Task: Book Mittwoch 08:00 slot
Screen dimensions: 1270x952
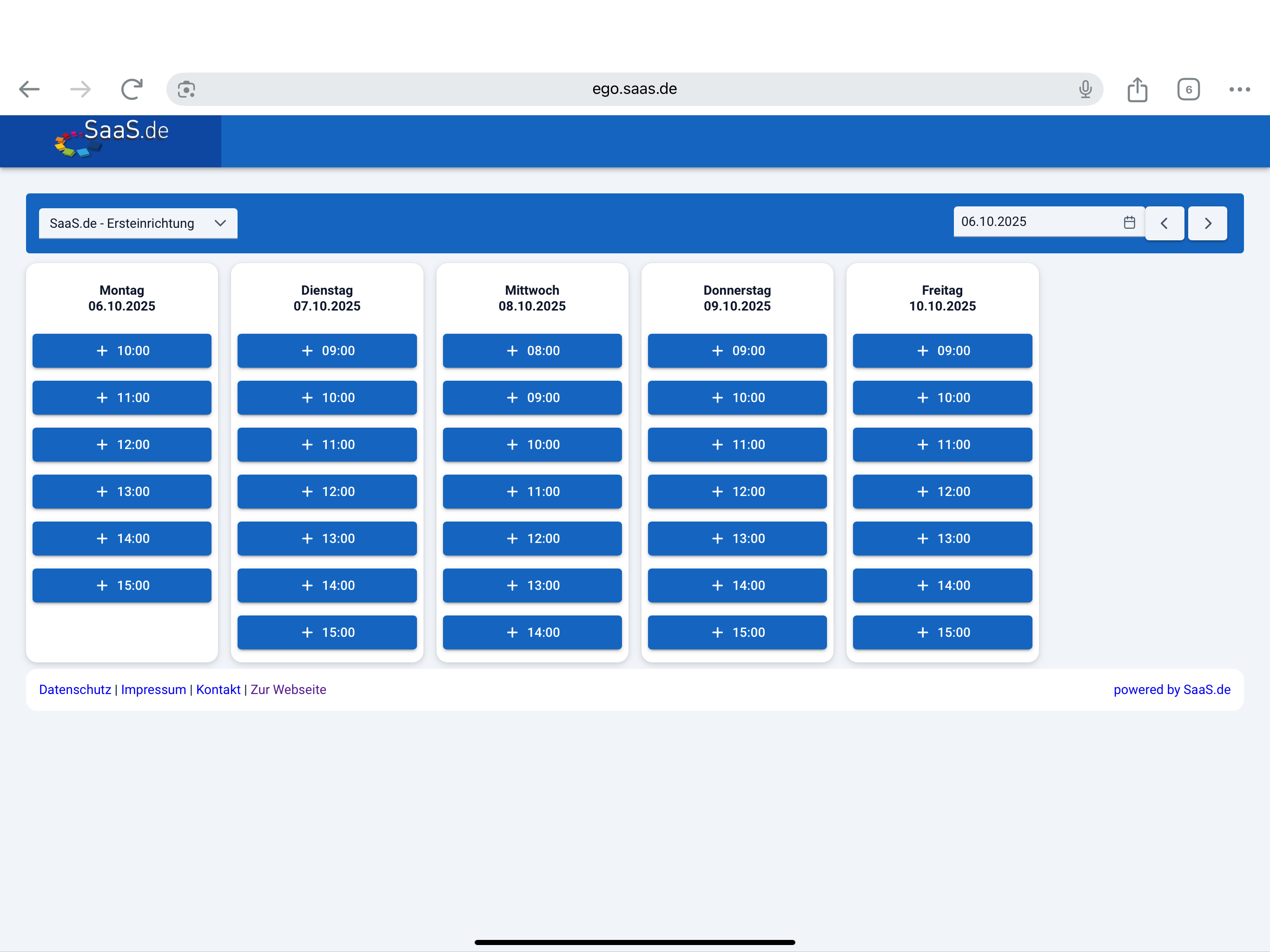Action: (532, 350)
